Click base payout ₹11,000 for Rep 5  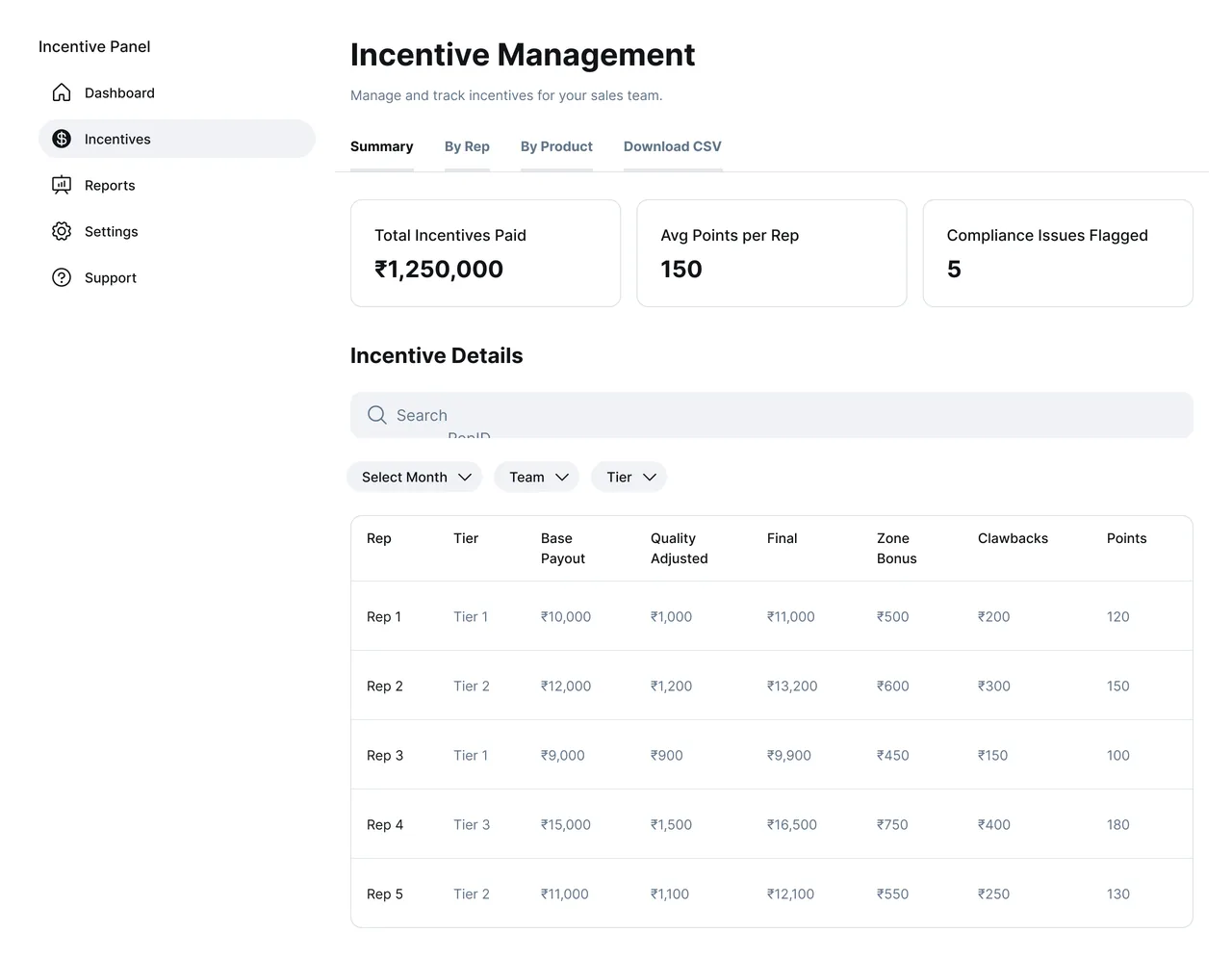(565, 893)
